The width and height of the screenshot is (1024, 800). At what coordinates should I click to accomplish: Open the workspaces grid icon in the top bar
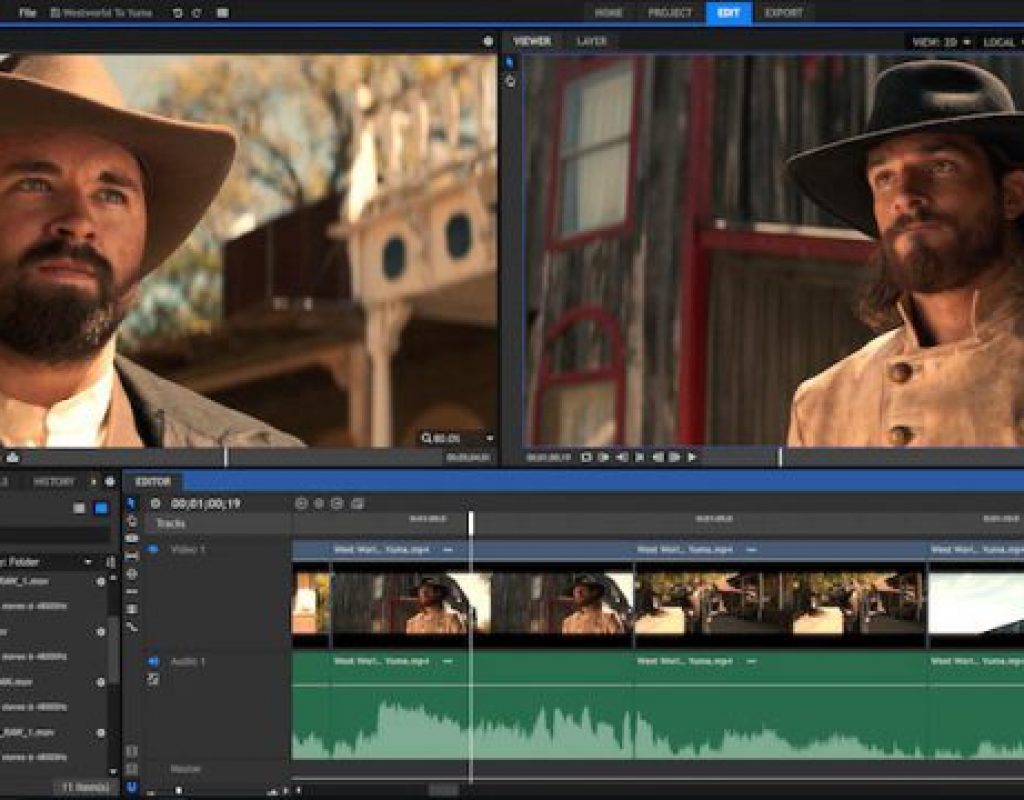223,12
